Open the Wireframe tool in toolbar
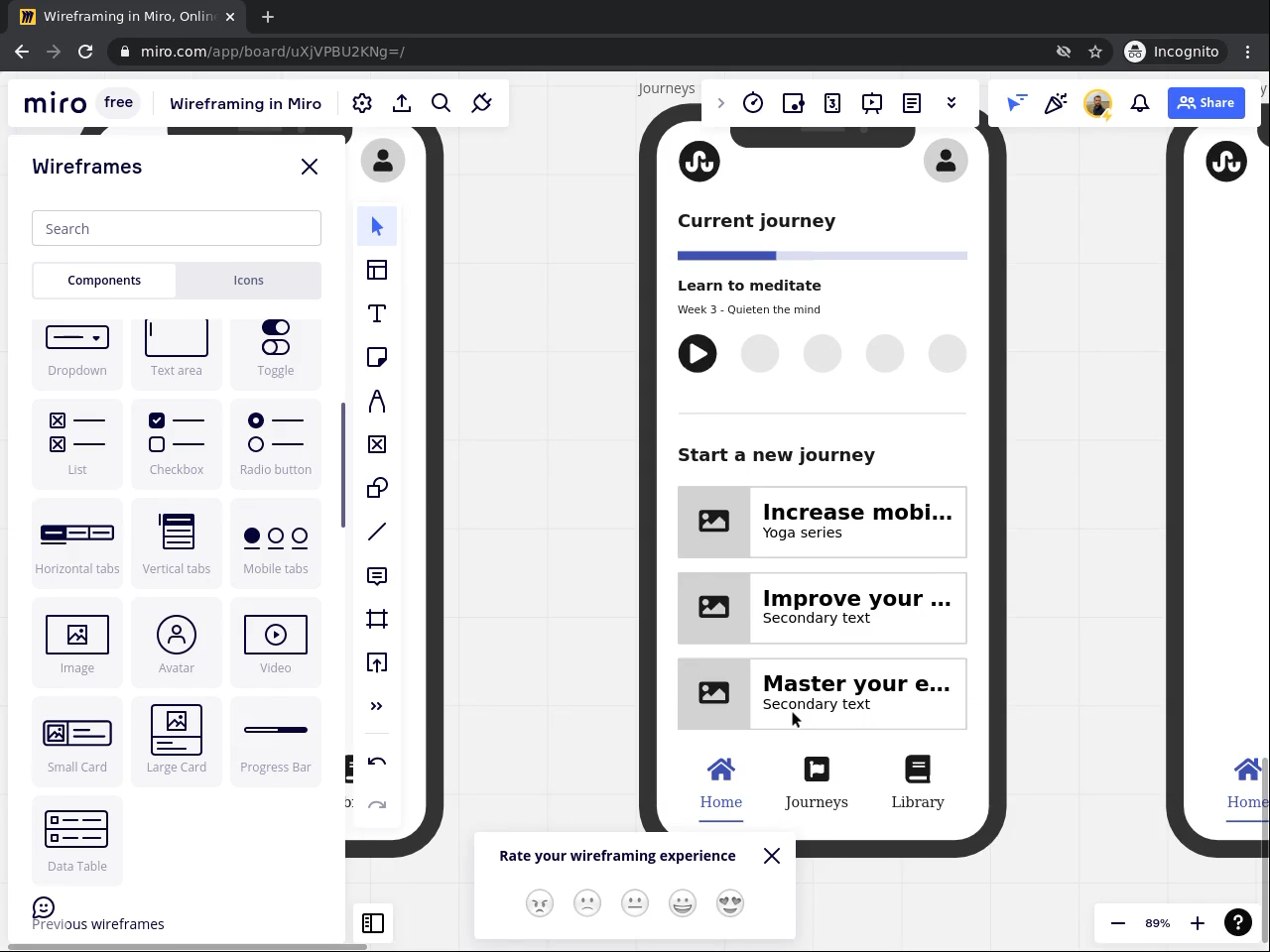The width and height of the screenshot is (1270, 952). [x=377, y=444]
